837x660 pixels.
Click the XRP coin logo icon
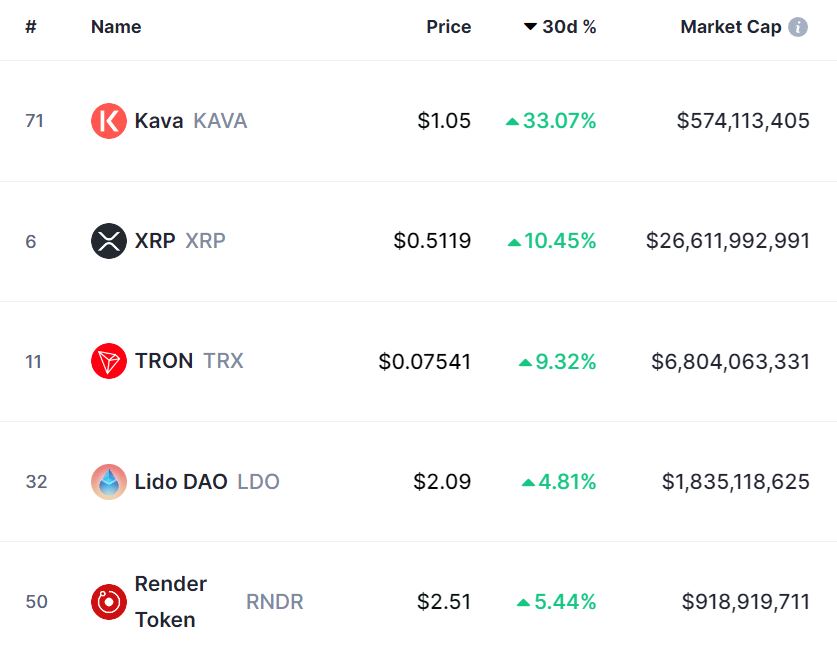[109, 241]
